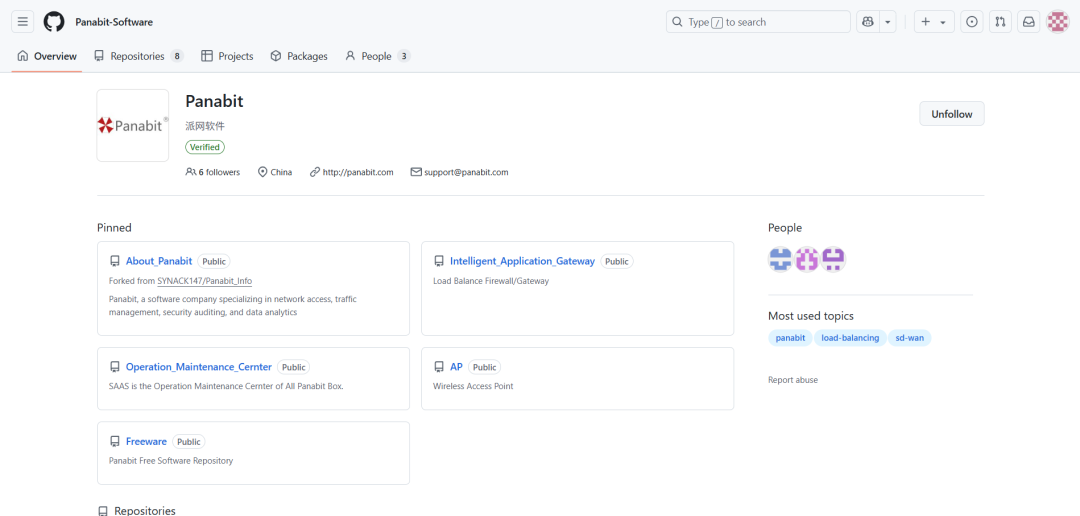Select the sd-wan topic tag
Screen dimensions: 1080x516
(x=909, y=338)
